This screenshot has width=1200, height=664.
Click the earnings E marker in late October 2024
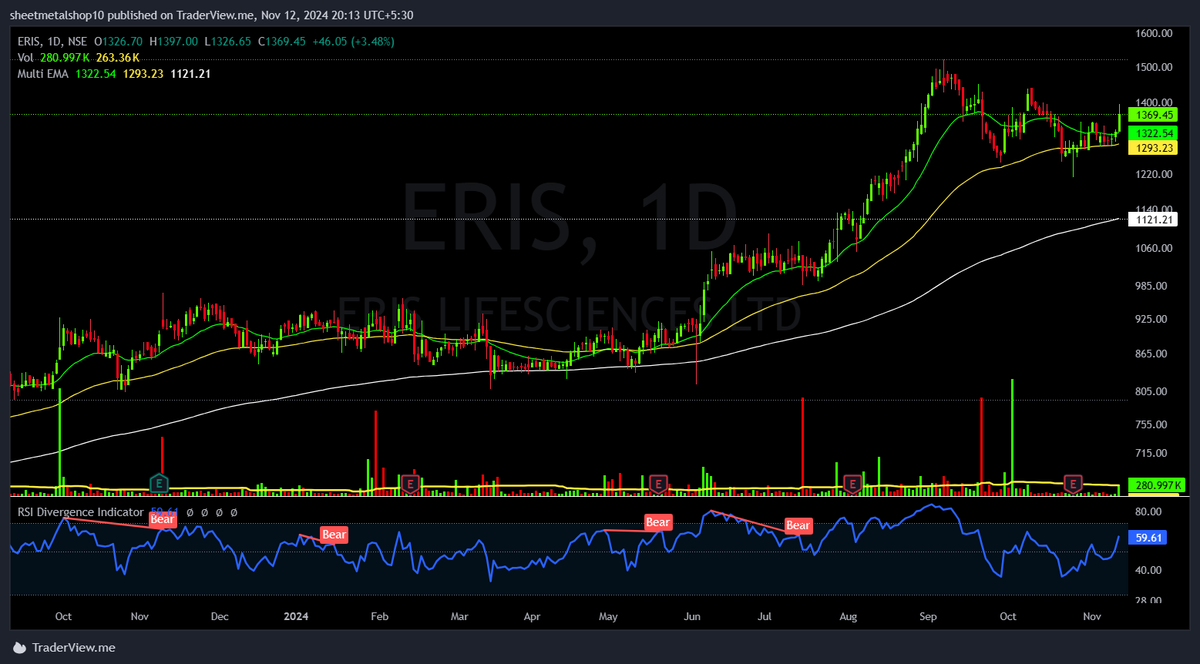point(1074,483)
